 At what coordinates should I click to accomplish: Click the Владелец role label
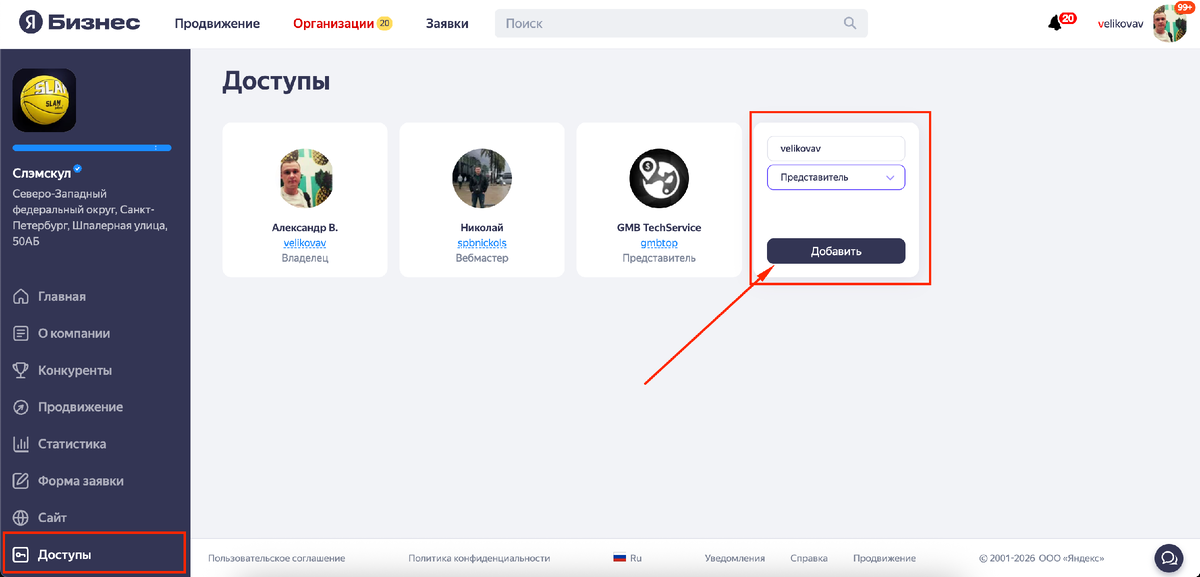[x=305, y=258]
